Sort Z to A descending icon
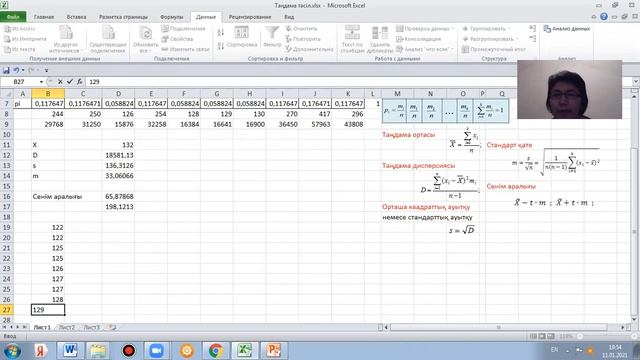640x360 pixels. click(x=221, y=46)
